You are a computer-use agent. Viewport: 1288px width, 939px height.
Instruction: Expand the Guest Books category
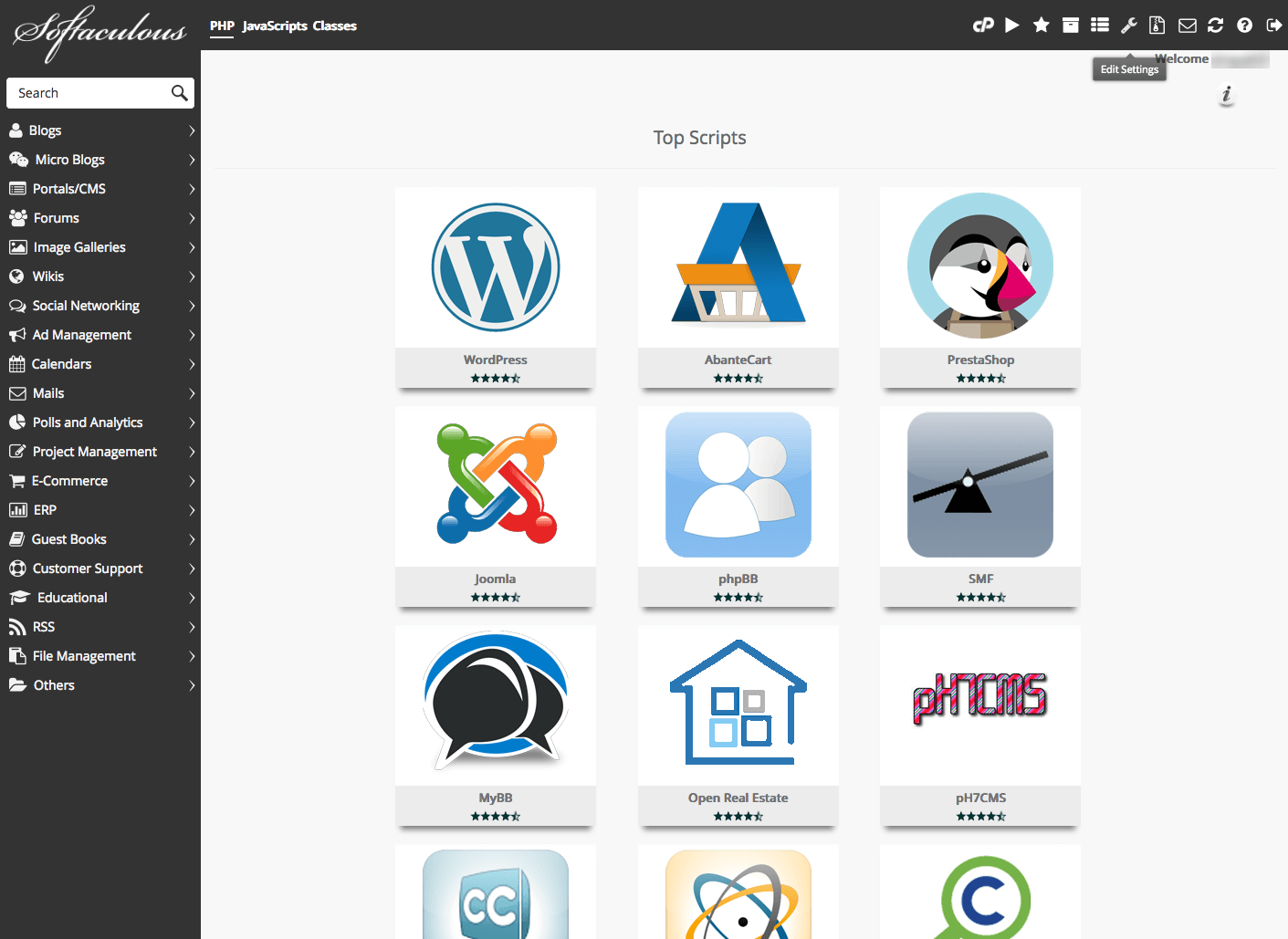[x=100, y=539]
